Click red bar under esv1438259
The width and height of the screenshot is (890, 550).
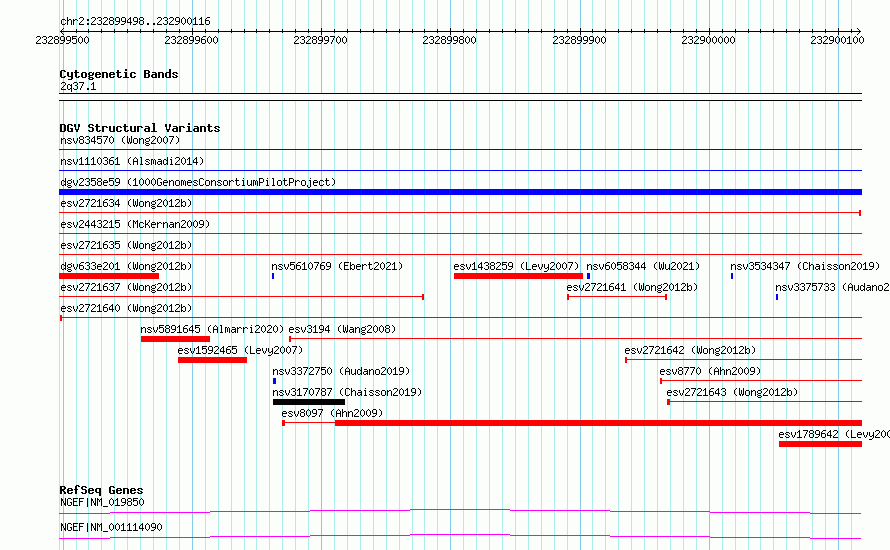[518, 276]
